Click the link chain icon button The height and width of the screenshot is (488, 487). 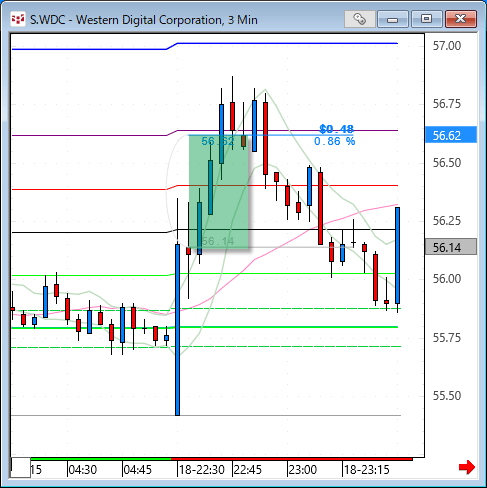[x=360, y=19]
